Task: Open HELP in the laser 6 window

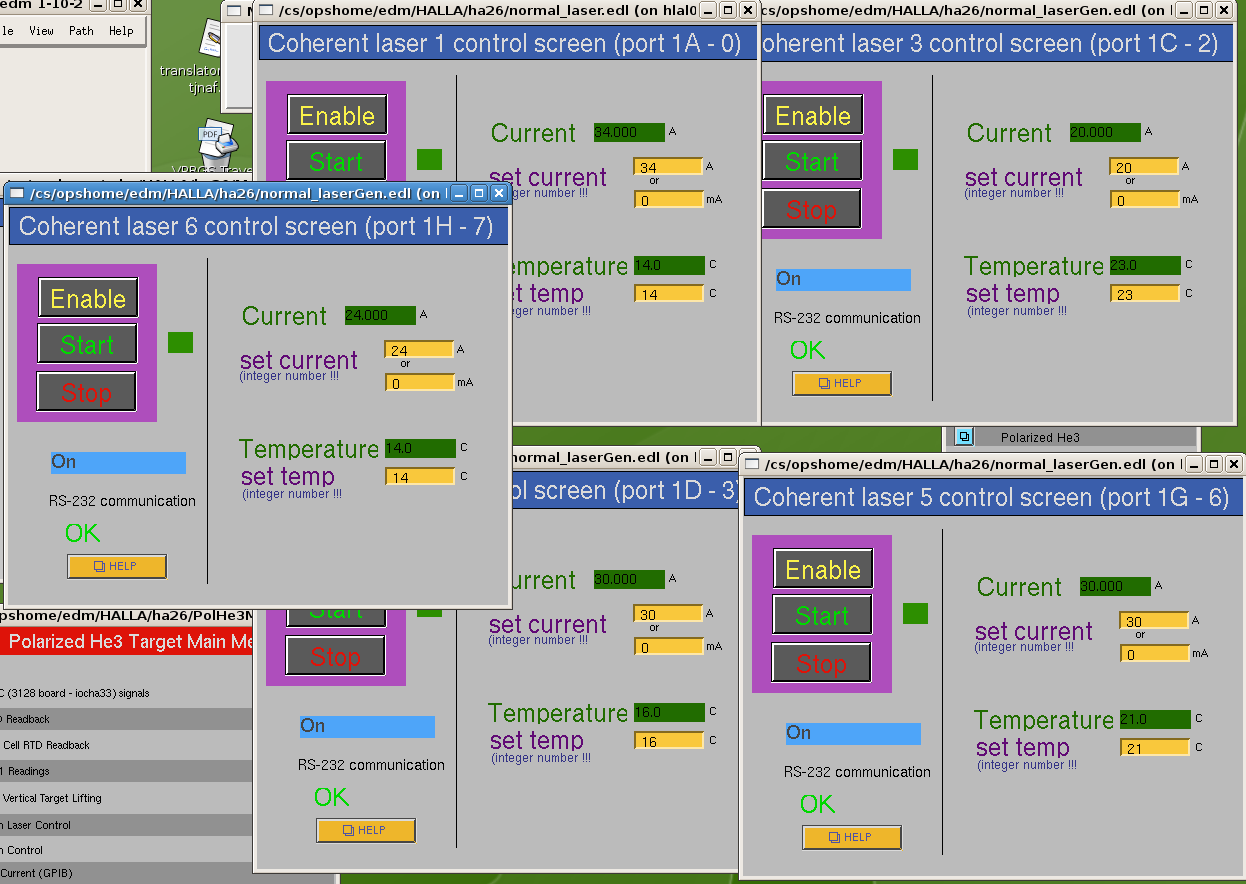Action: [x=117, y=567]
